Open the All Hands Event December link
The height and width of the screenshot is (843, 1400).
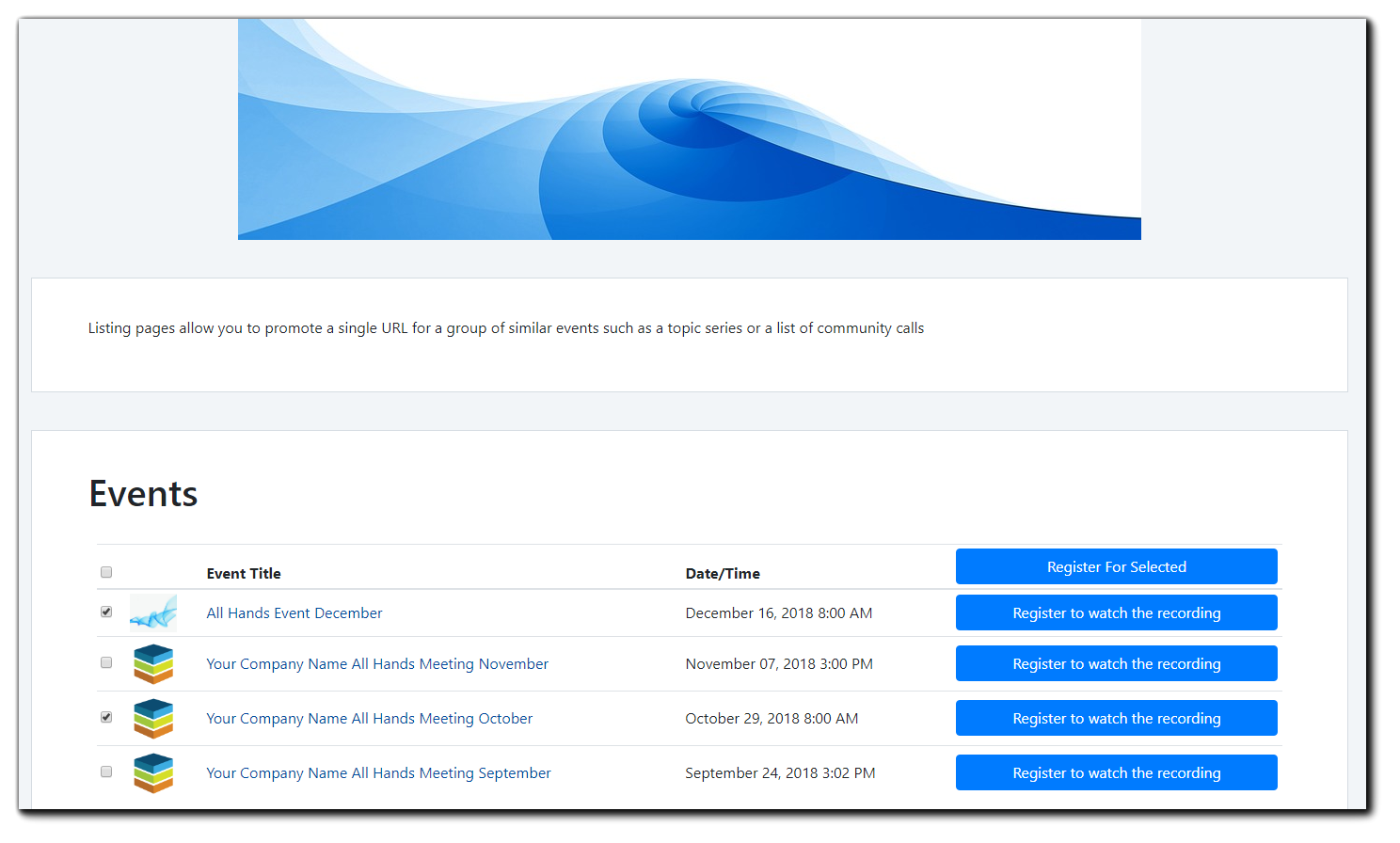294,613
